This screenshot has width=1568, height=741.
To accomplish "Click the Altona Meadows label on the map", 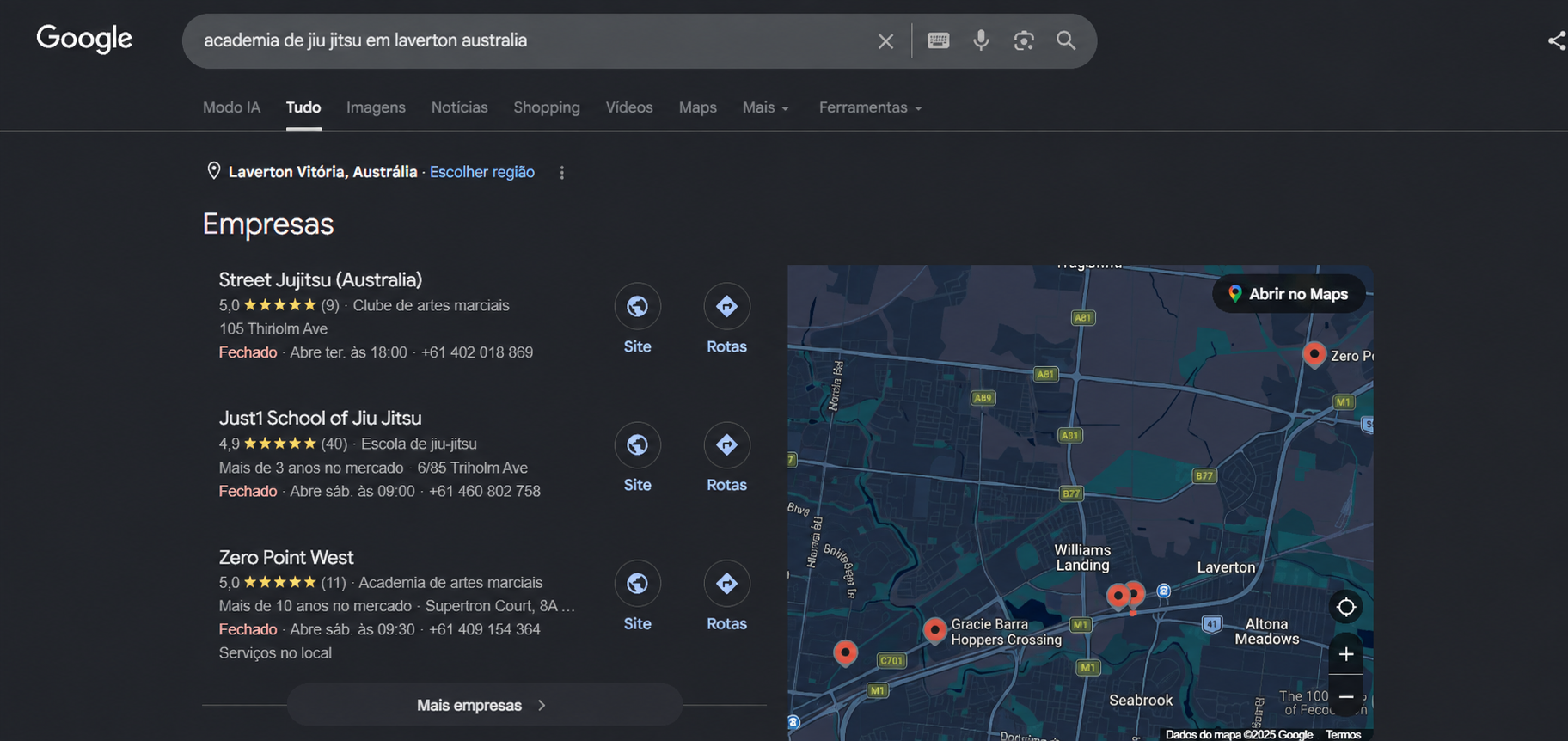I will tap(1266, 632).
